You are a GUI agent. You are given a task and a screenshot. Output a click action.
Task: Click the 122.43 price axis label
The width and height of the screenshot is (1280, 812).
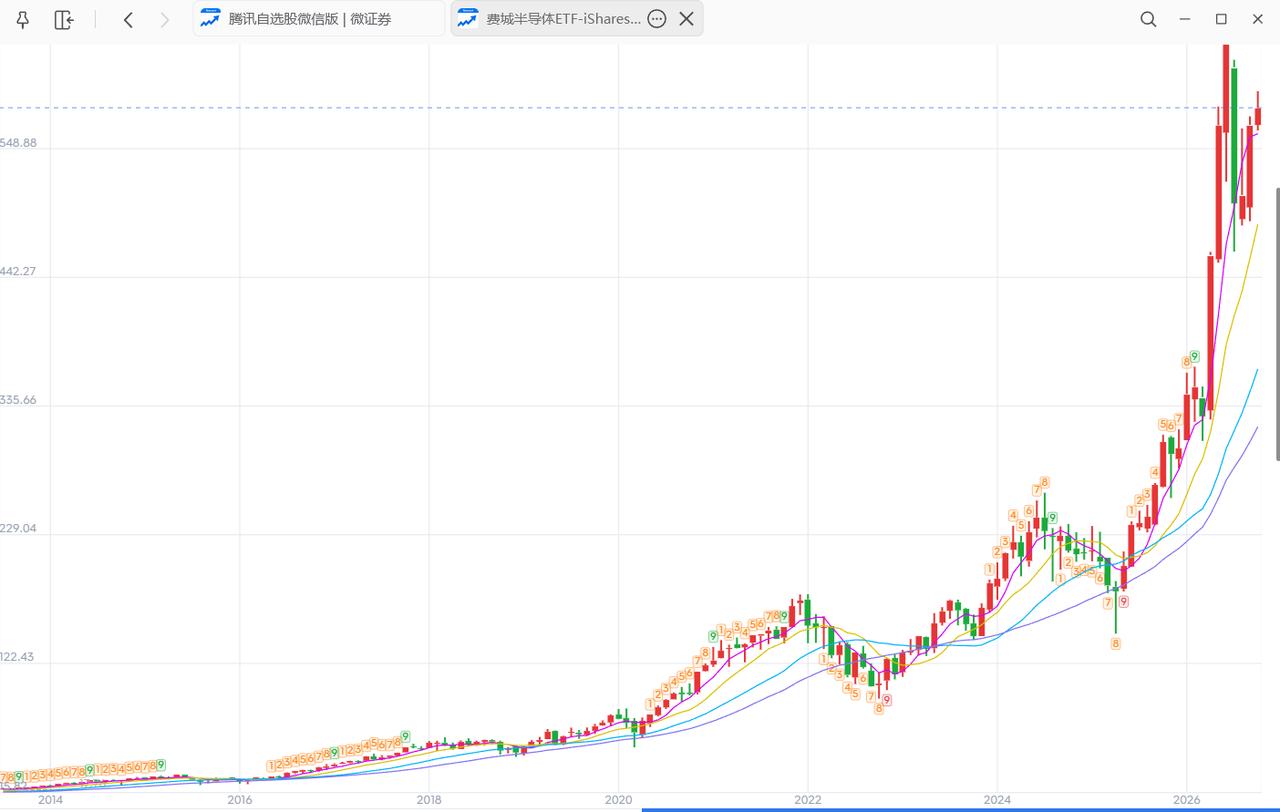coord(18,657)
